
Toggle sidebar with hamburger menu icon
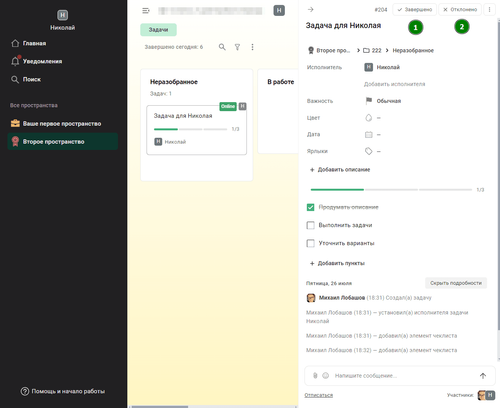tap(146, 11)
